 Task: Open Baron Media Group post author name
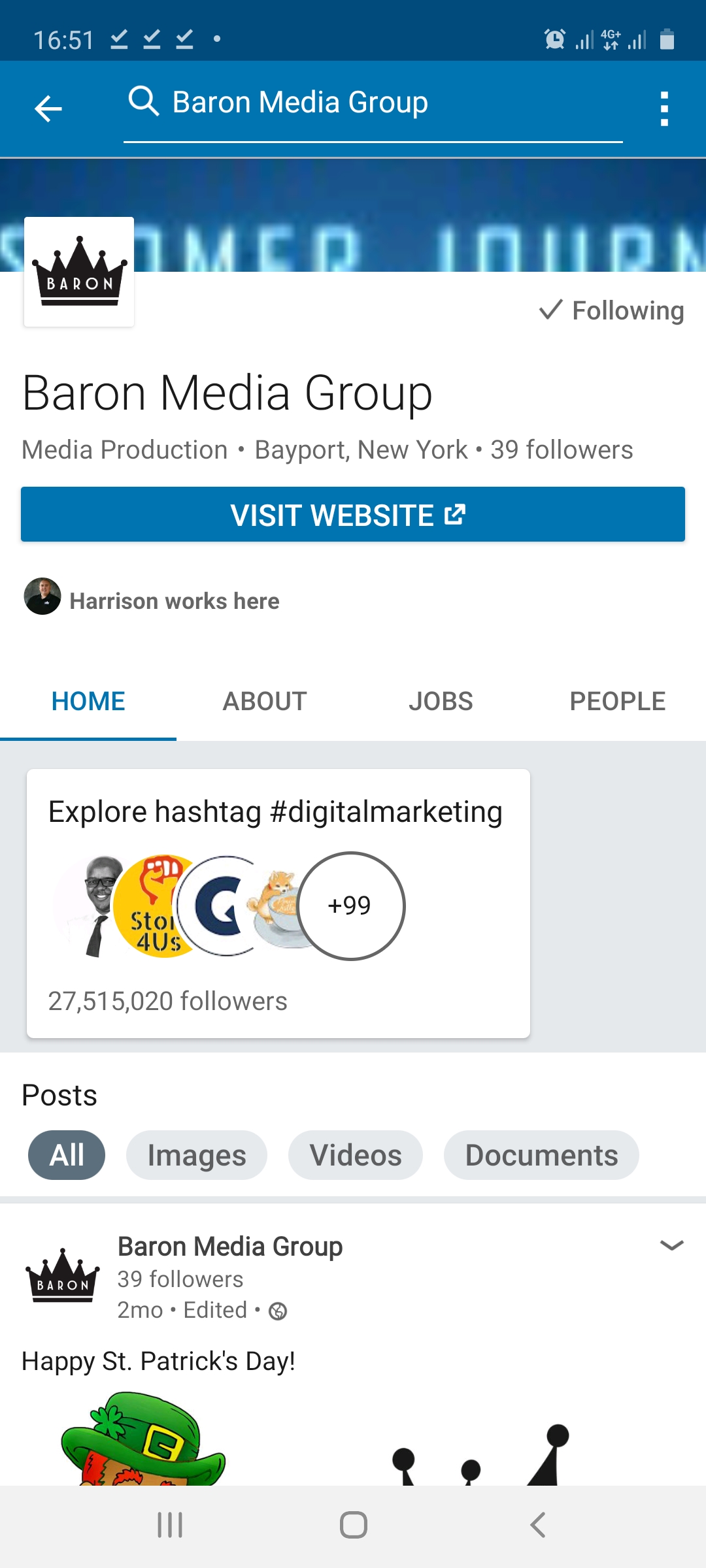(x=230, y=1247)
